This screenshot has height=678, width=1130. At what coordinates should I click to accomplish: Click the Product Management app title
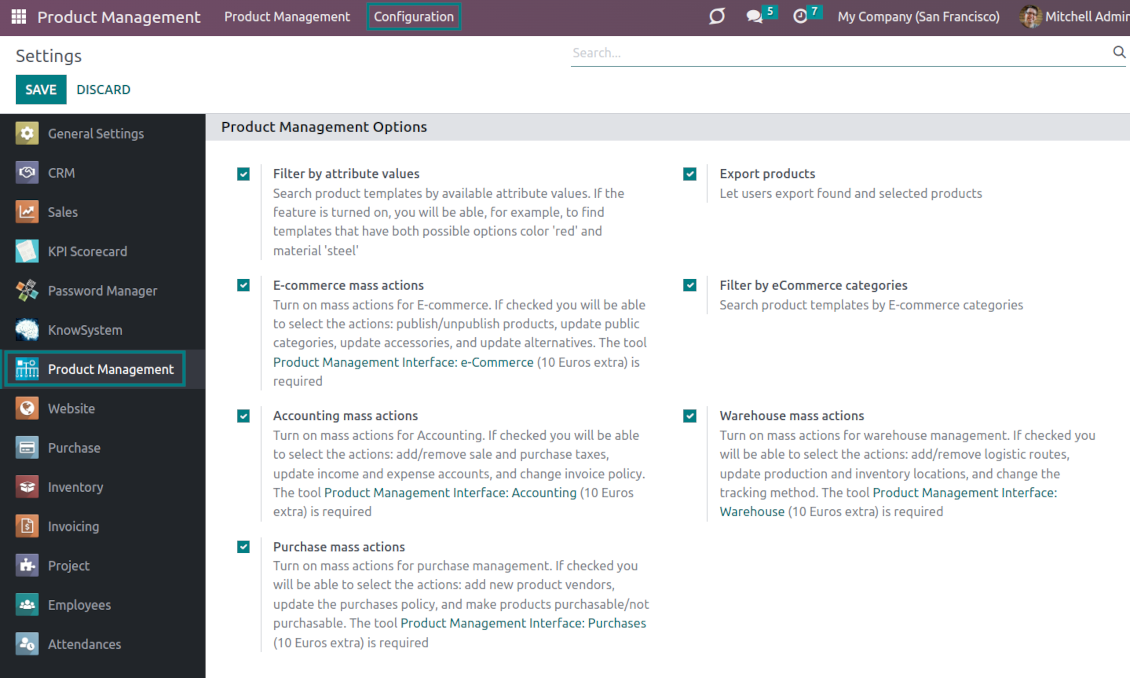tap(119, 17)
